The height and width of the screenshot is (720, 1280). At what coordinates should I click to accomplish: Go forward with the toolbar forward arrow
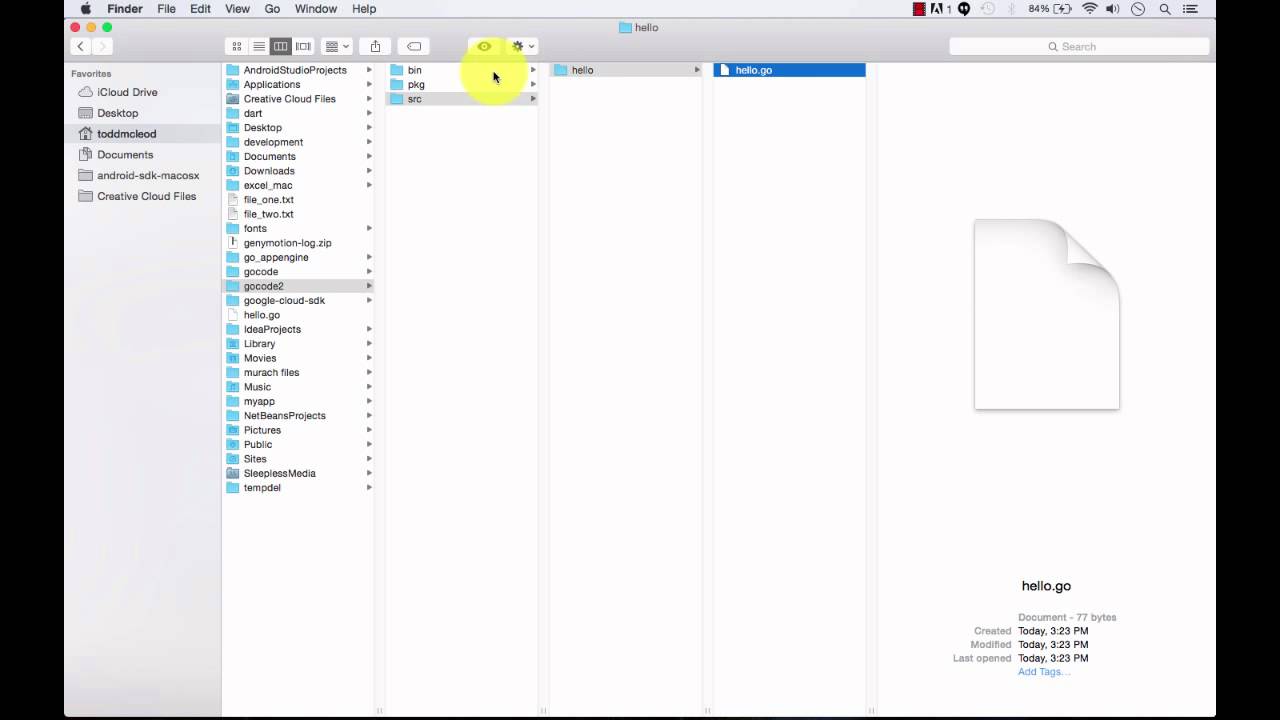click(102, 46)
